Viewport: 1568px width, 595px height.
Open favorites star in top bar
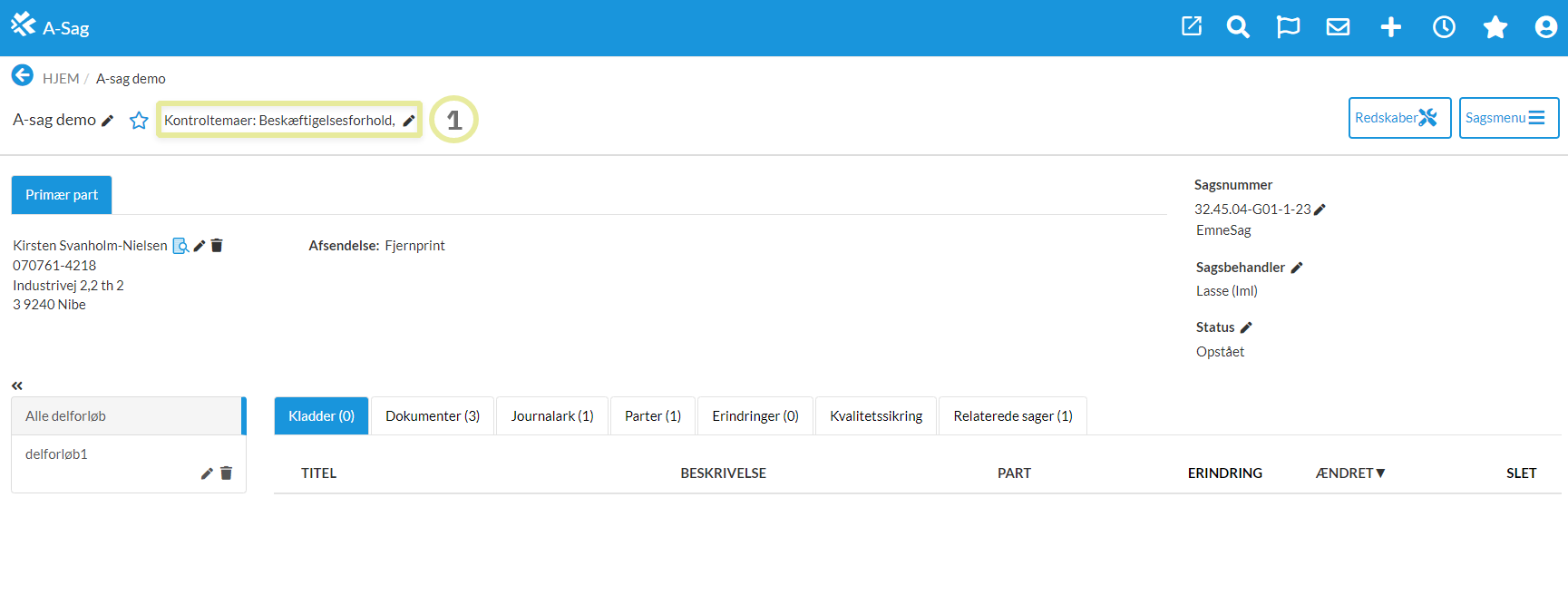(x=1495, y=27)
